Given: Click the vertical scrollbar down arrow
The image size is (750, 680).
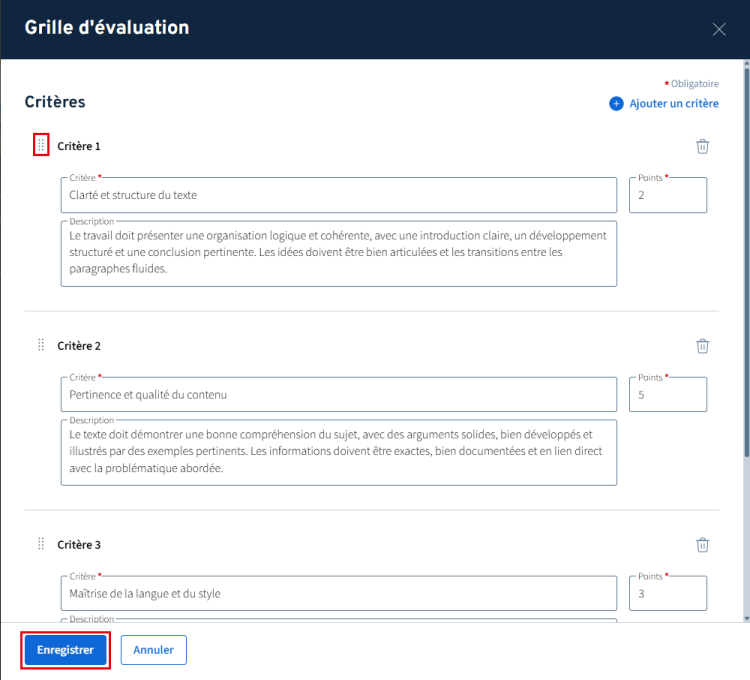Looking at the screenshot, I should click(747, 618).
